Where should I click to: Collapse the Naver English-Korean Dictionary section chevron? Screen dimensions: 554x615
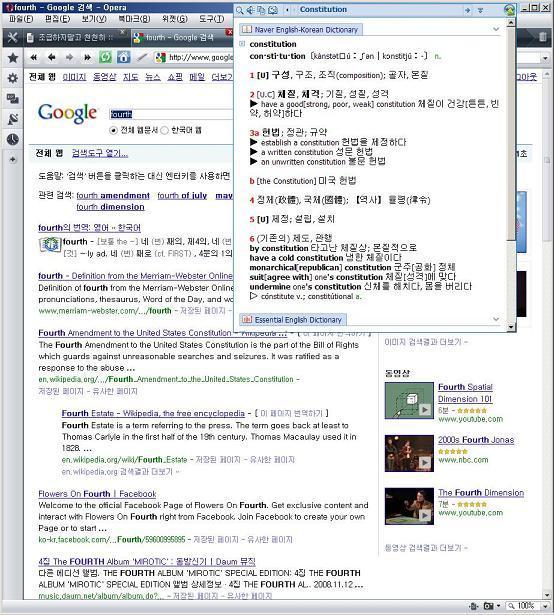(x=496, y=29)
